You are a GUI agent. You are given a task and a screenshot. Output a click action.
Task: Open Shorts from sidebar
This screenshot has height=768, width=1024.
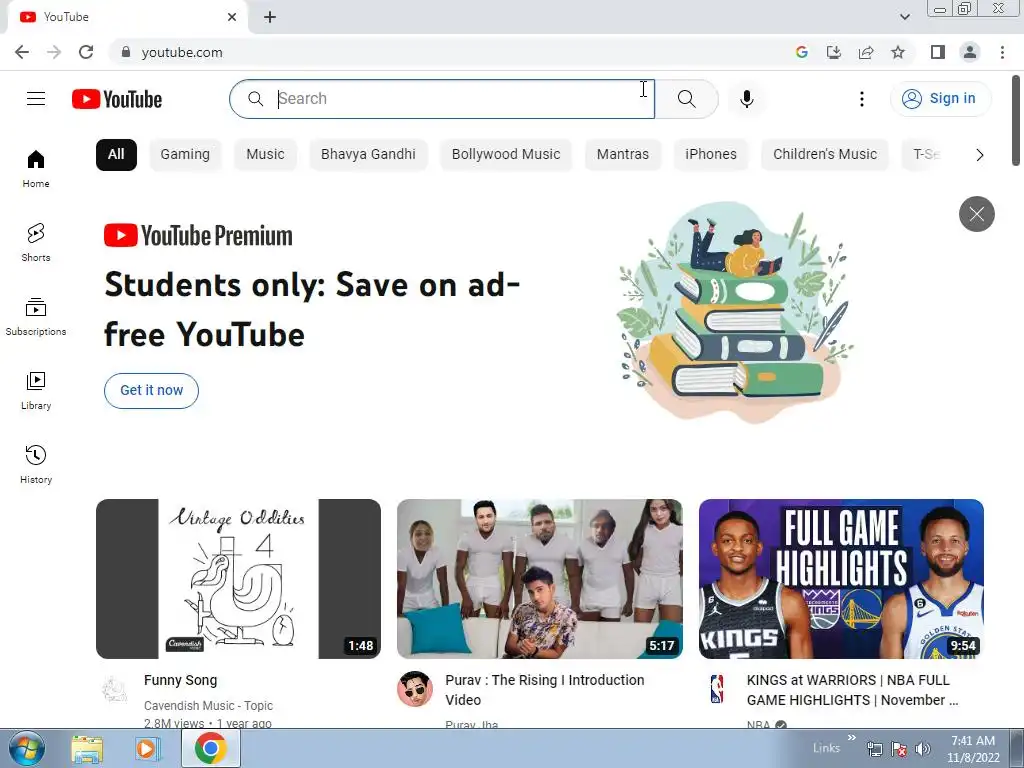(36, 242)
